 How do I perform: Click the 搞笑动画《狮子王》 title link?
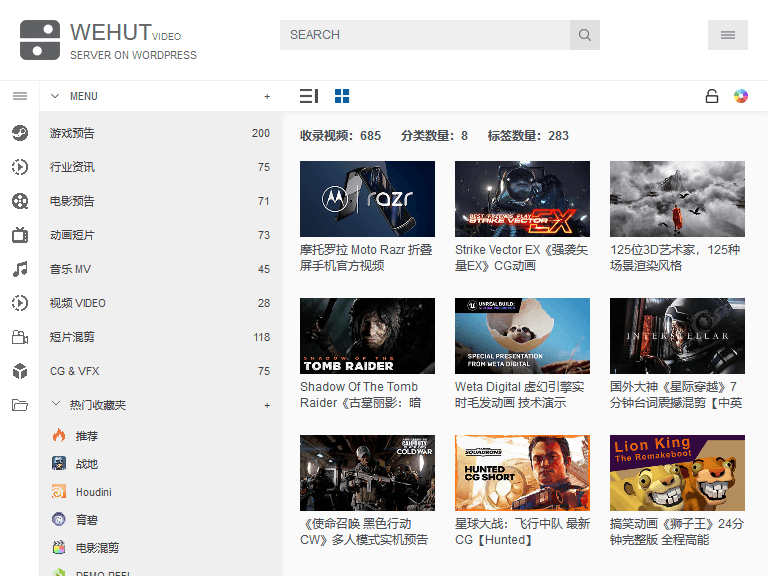coord(677,532)
